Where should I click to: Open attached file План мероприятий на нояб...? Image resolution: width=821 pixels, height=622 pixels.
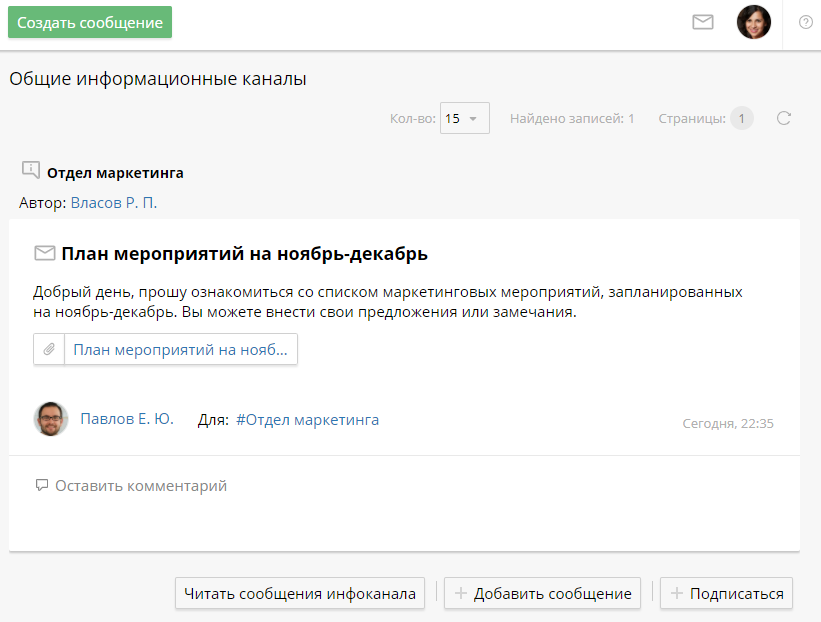pos(180,350)
